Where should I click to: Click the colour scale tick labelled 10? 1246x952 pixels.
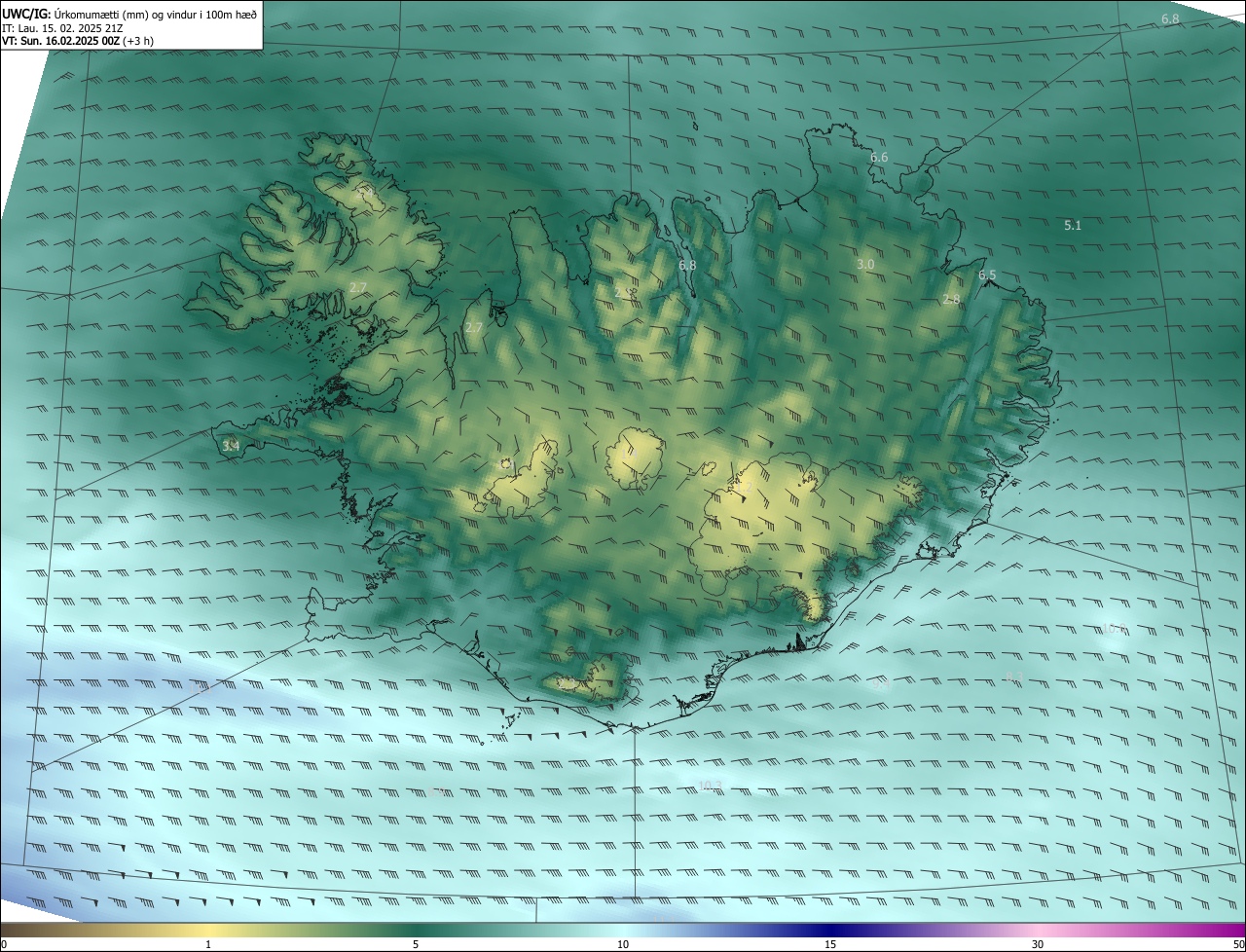[623, 944]
